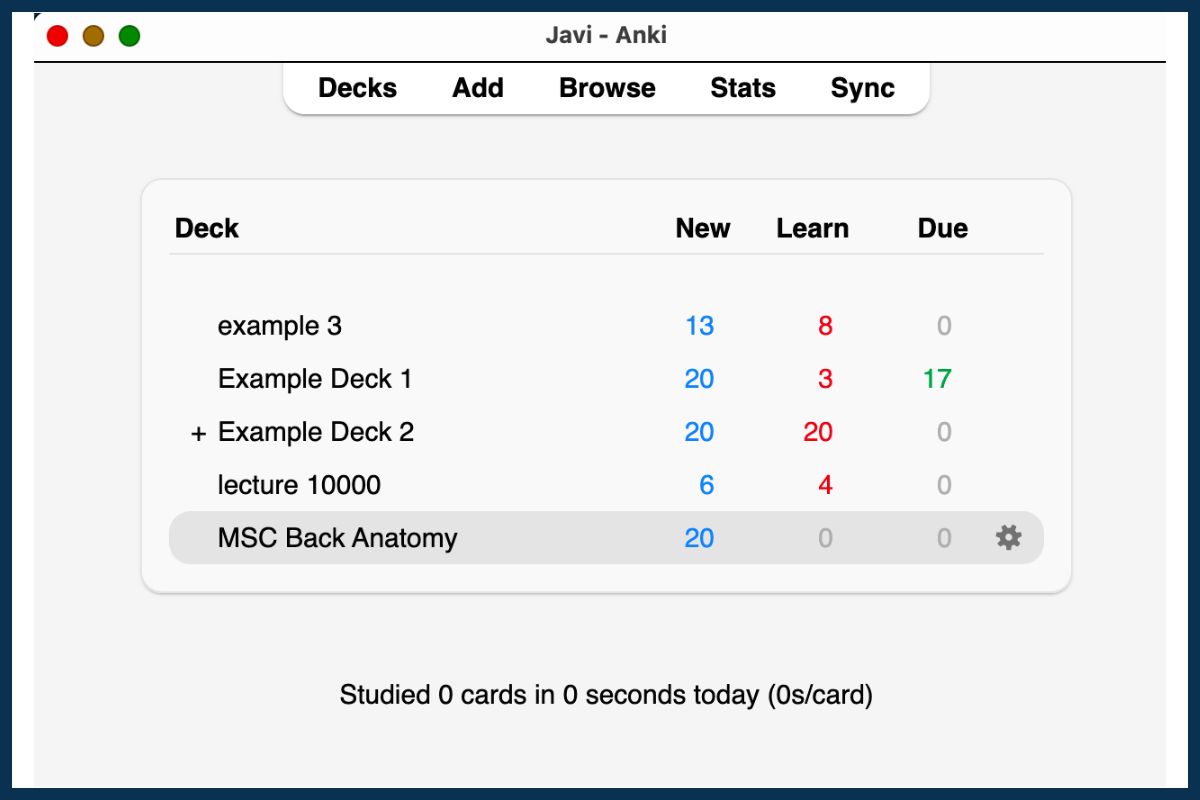
Task: Open options gear for MSC Back Anatomy
Action: point(1008,538)
